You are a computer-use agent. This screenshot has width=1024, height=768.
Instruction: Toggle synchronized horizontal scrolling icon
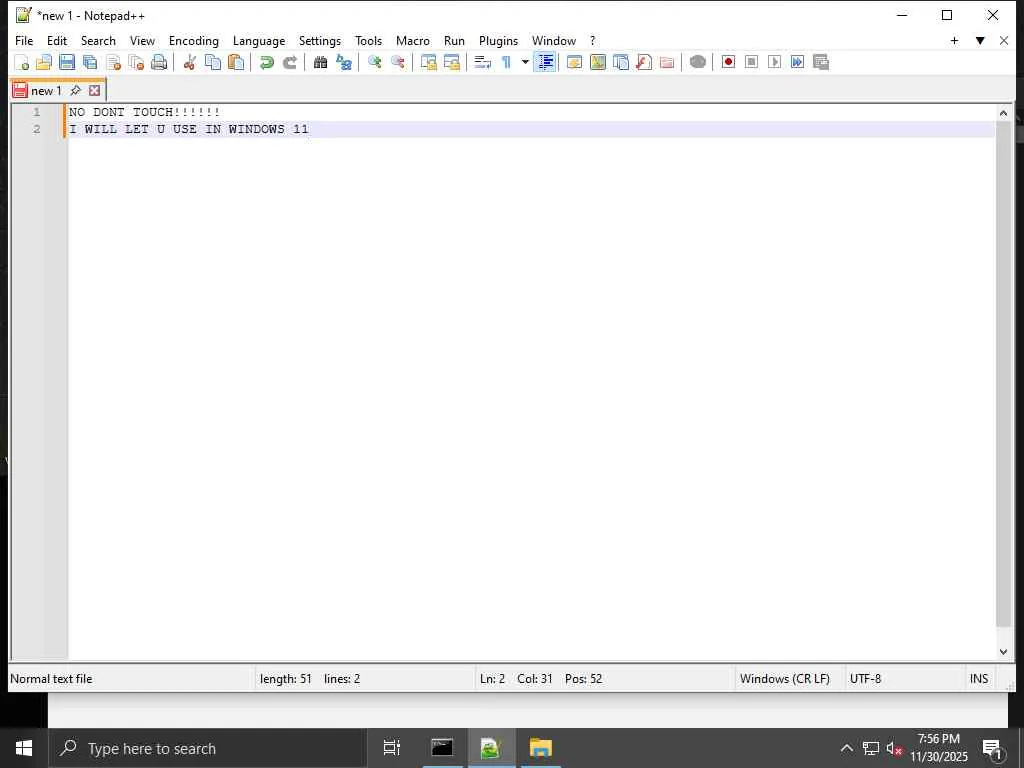click(x=451, y=62)
